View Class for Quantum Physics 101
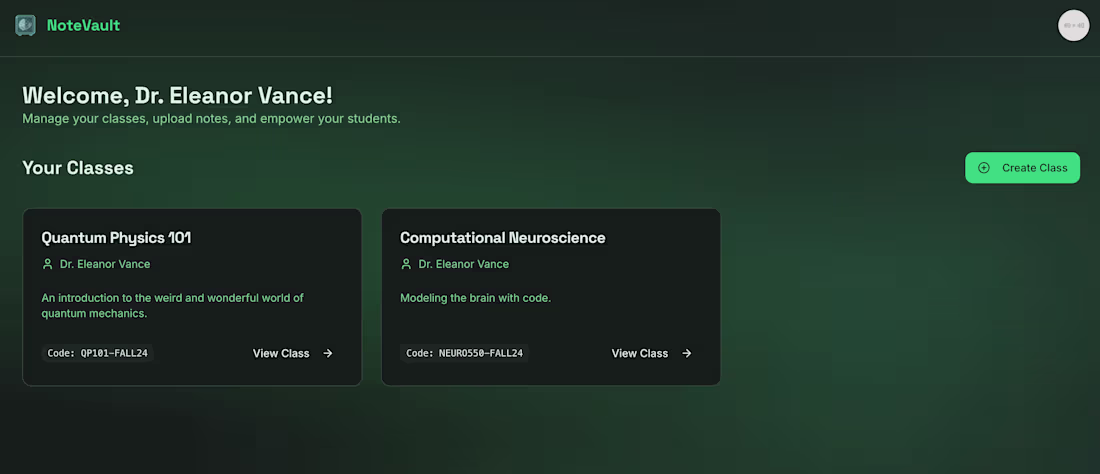 [293, 353]
